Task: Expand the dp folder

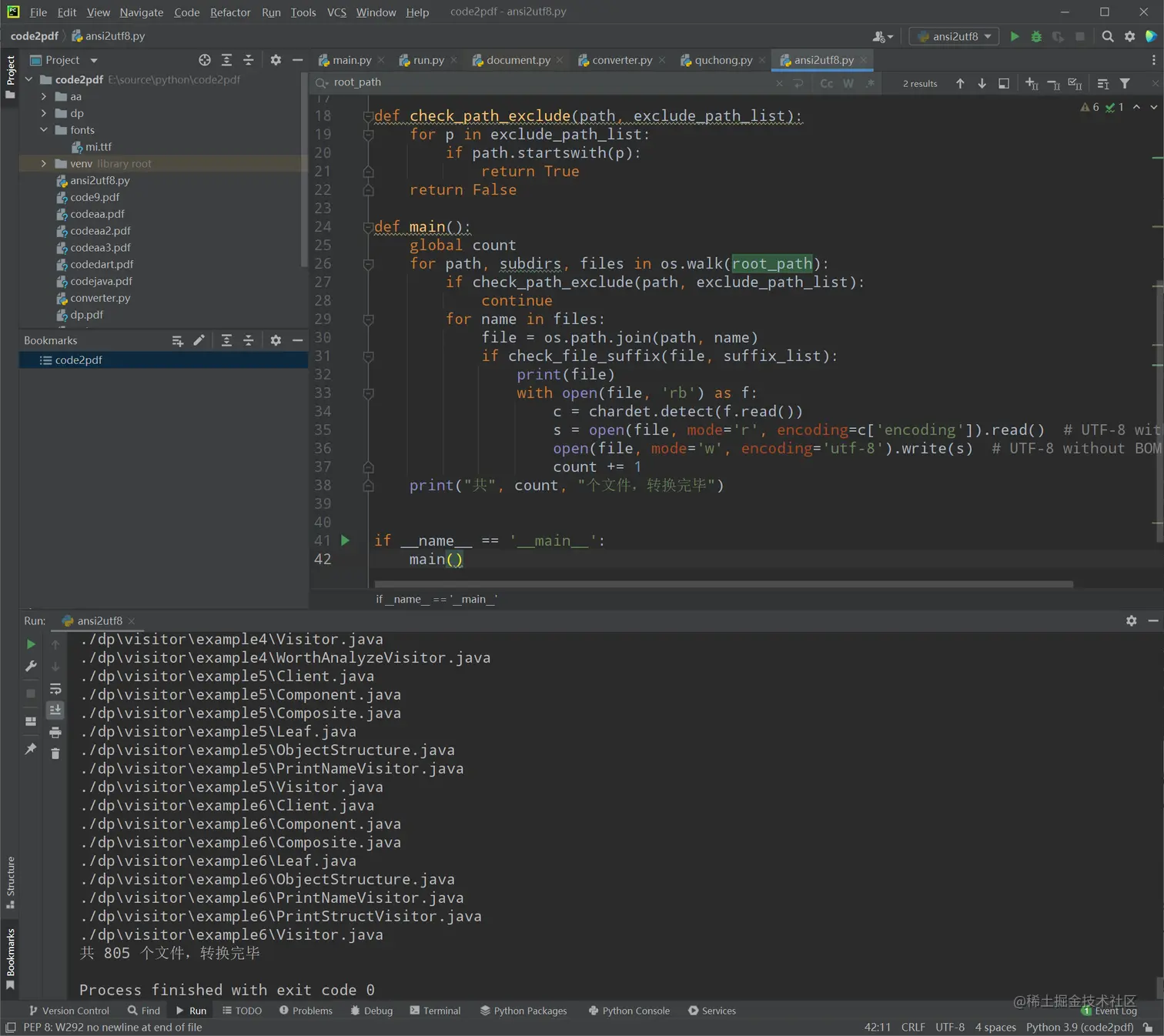Action: click(44, 113)
